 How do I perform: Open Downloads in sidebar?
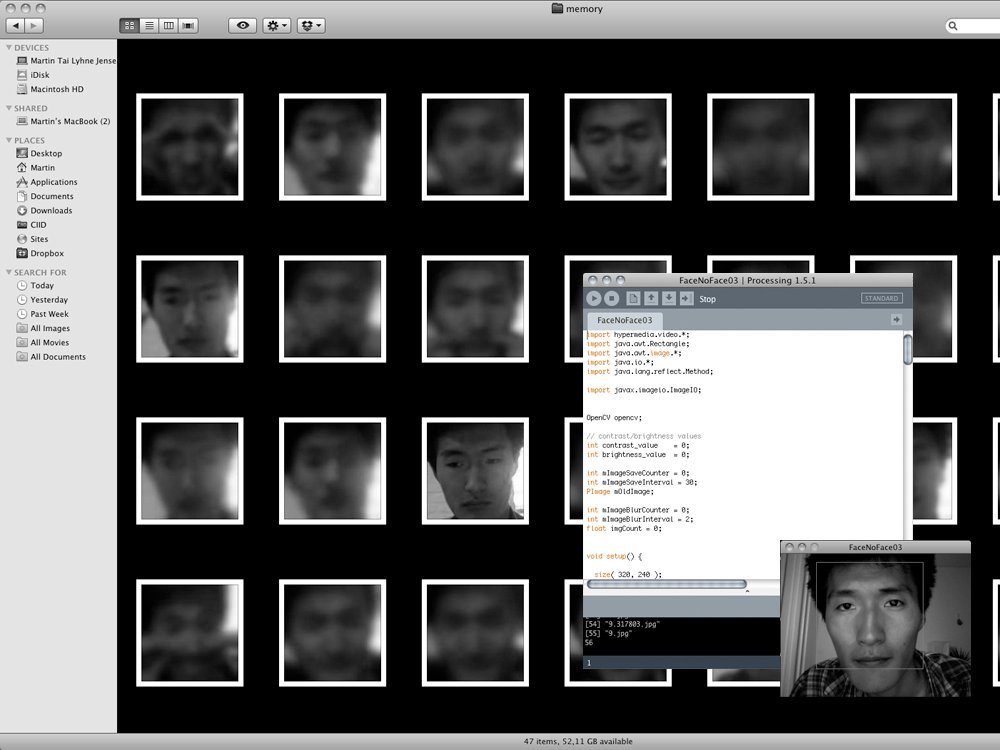44,210
